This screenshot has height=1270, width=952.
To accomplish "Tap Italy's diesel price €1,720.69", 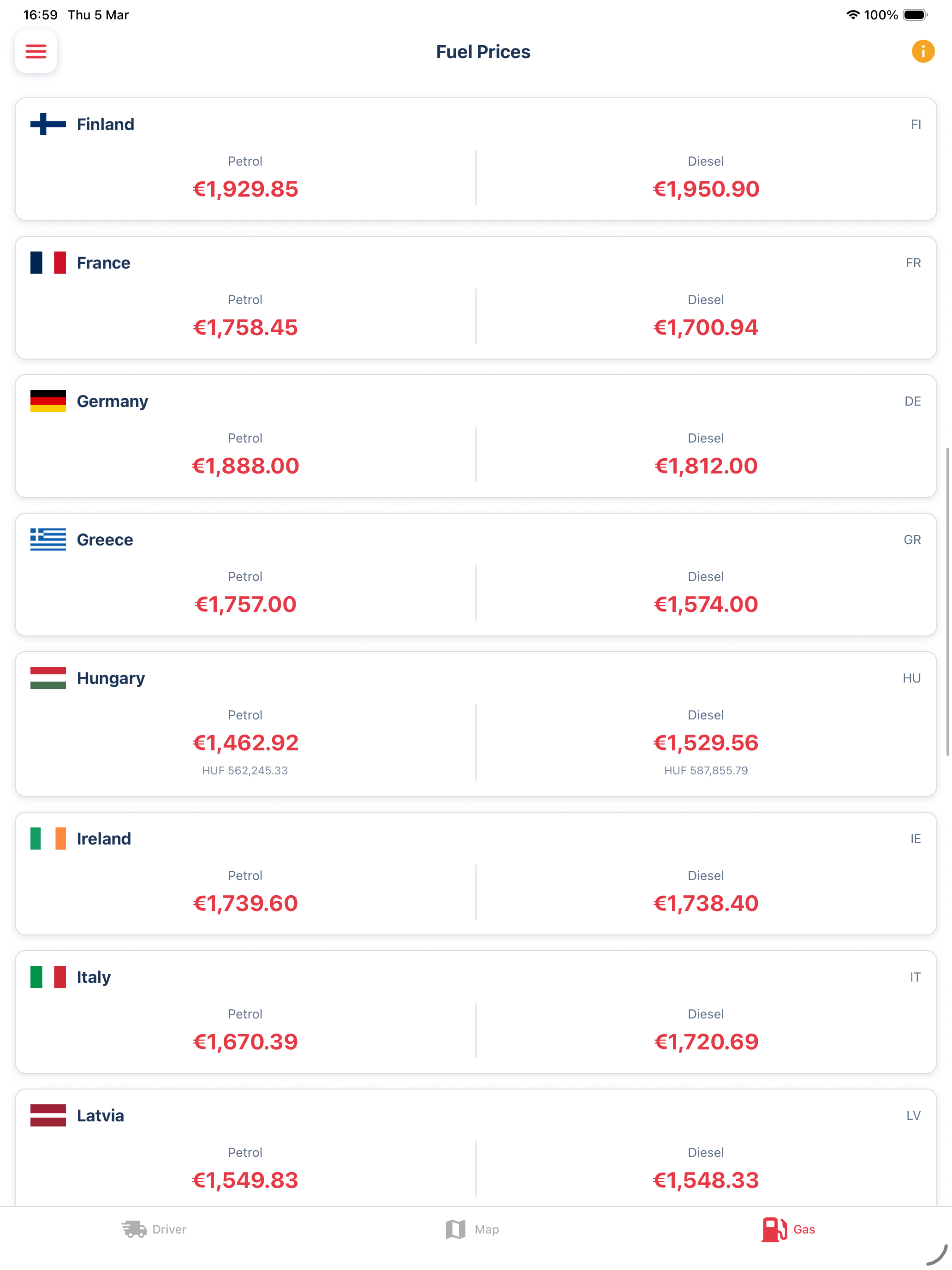I will coord(706,1042).
